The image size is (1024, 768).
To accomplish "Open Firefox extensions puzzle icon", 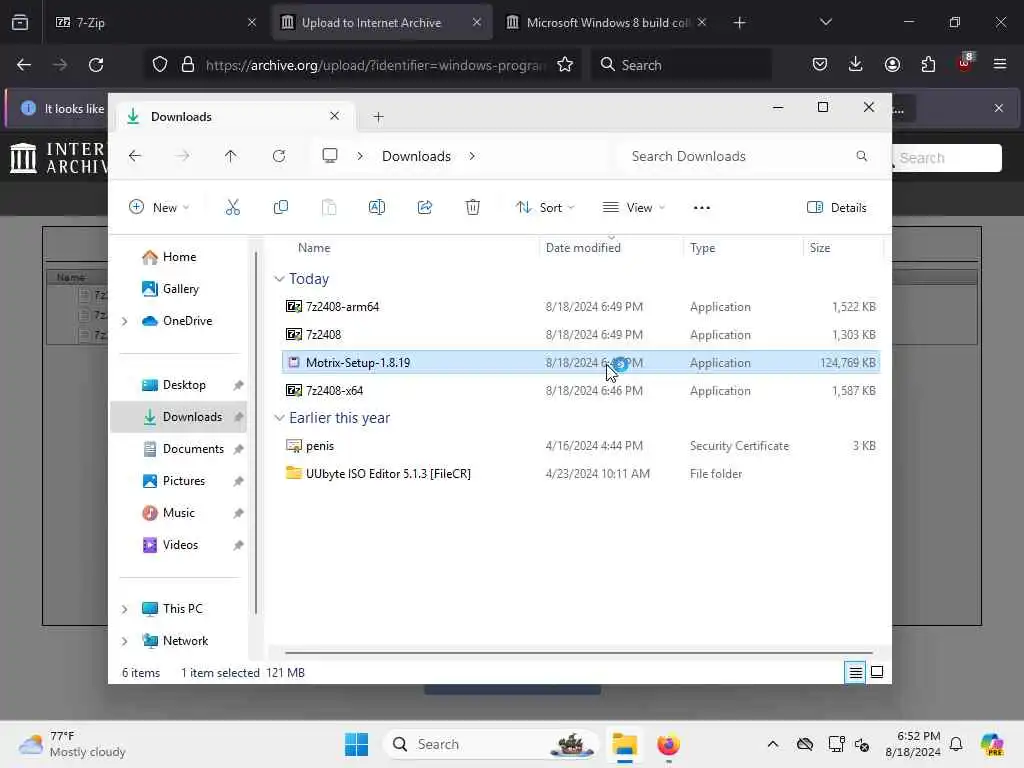I will (928, 65).
